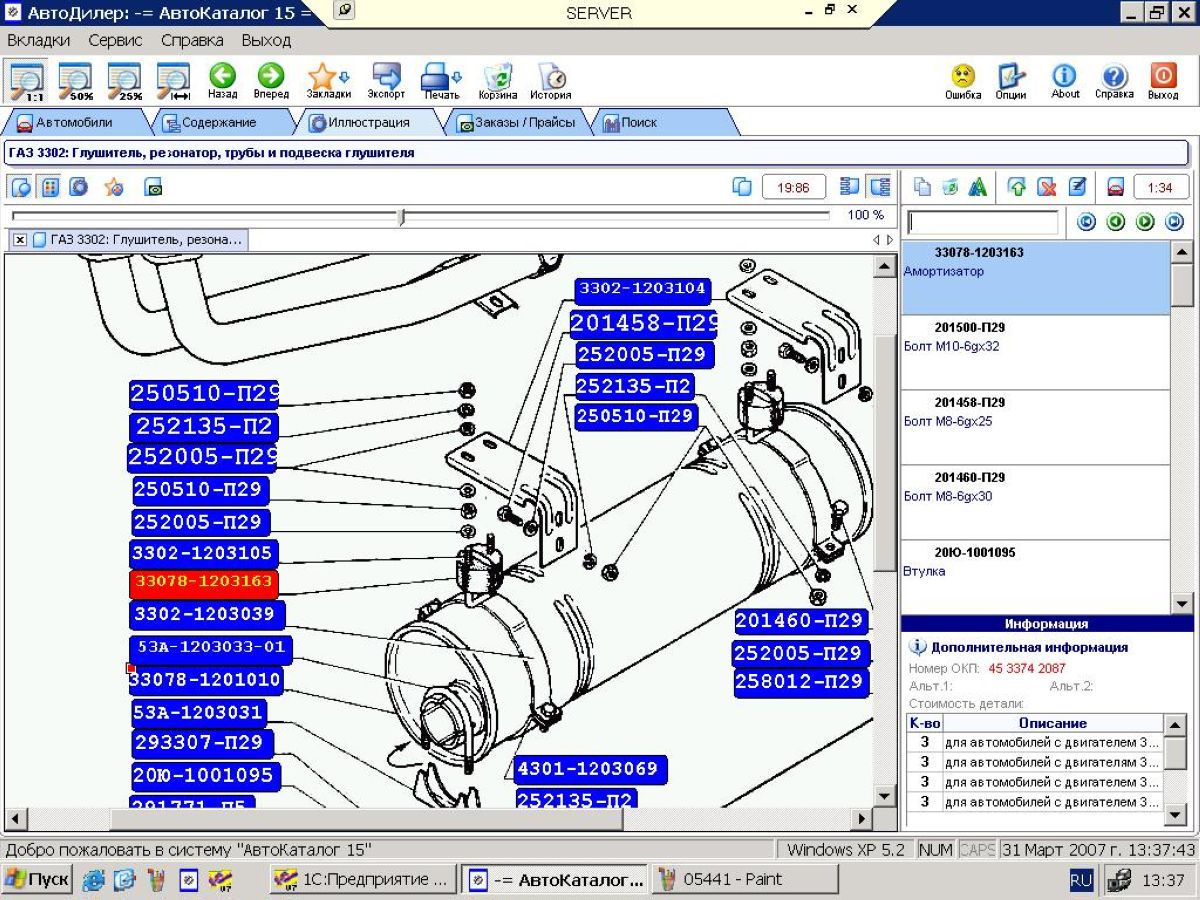Open the Опции options

(1011, 81)
